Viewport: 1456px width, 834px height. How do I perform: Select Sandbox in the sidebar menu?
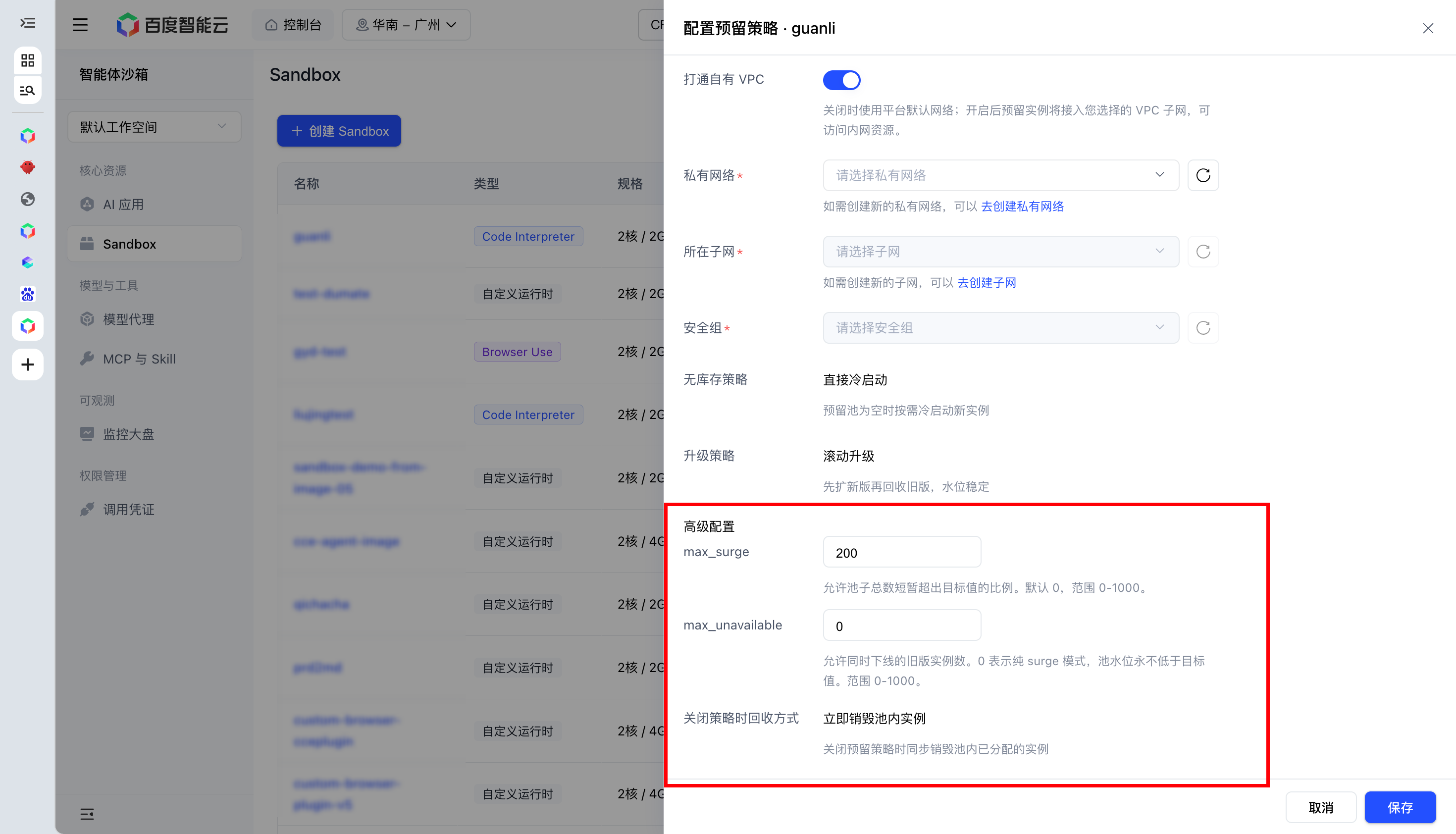coord(154,244)
